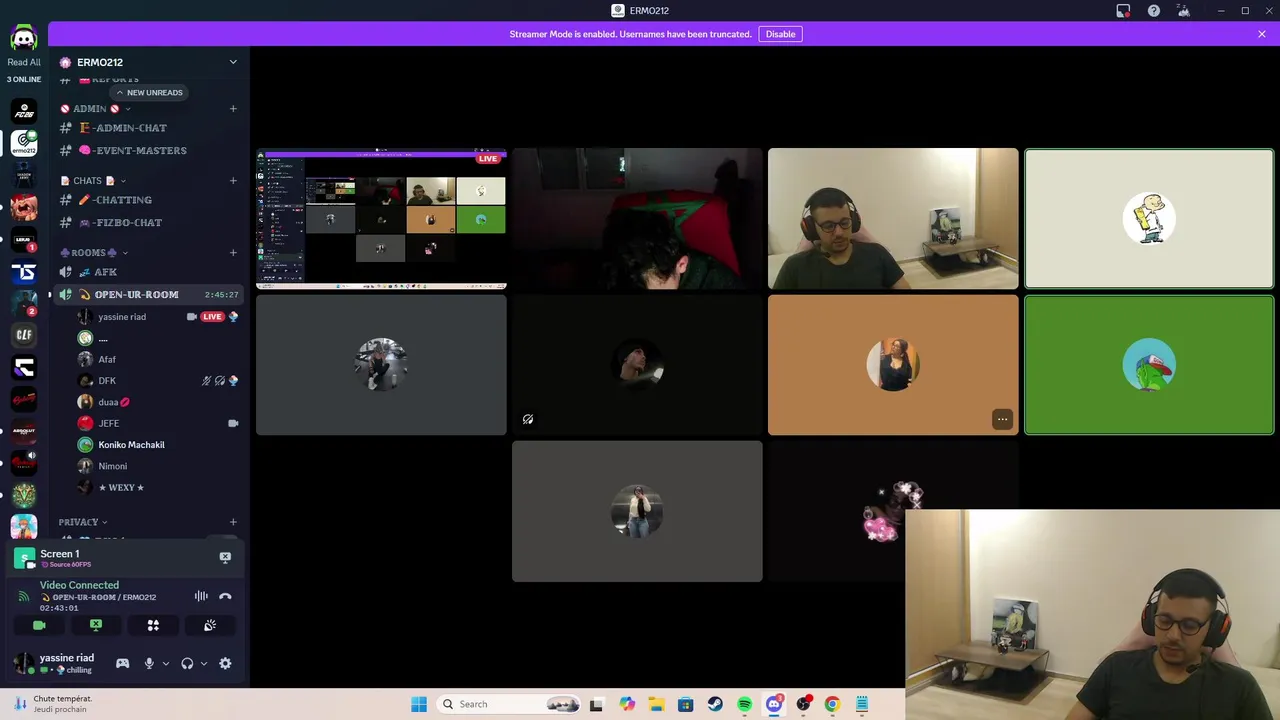This screenshot has width=1280, height=720.
Task: Open the admin-chat channel
Action: click(148, 128)
